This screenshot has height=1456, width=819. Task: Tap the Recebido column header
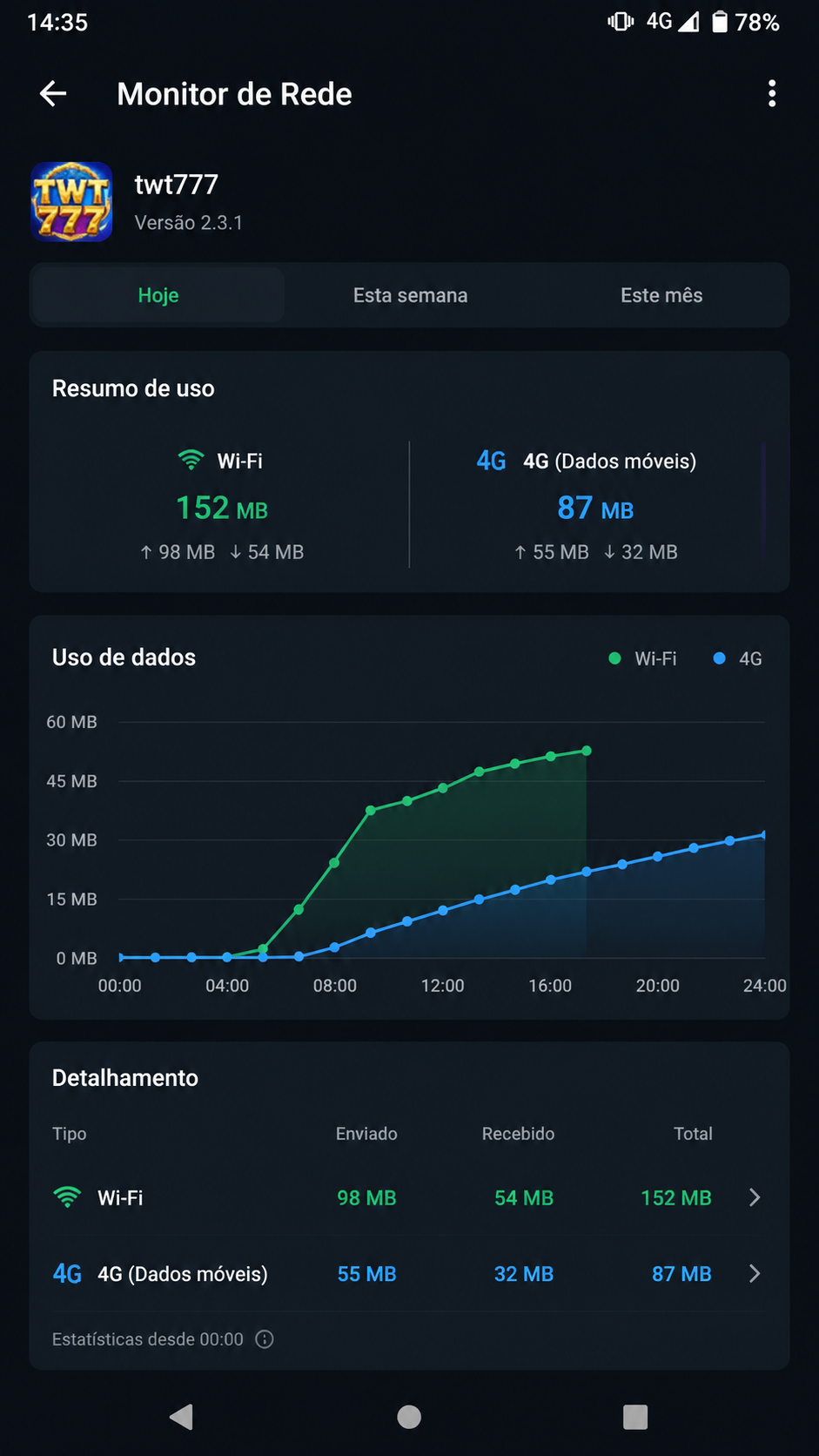click(518, 1134)
